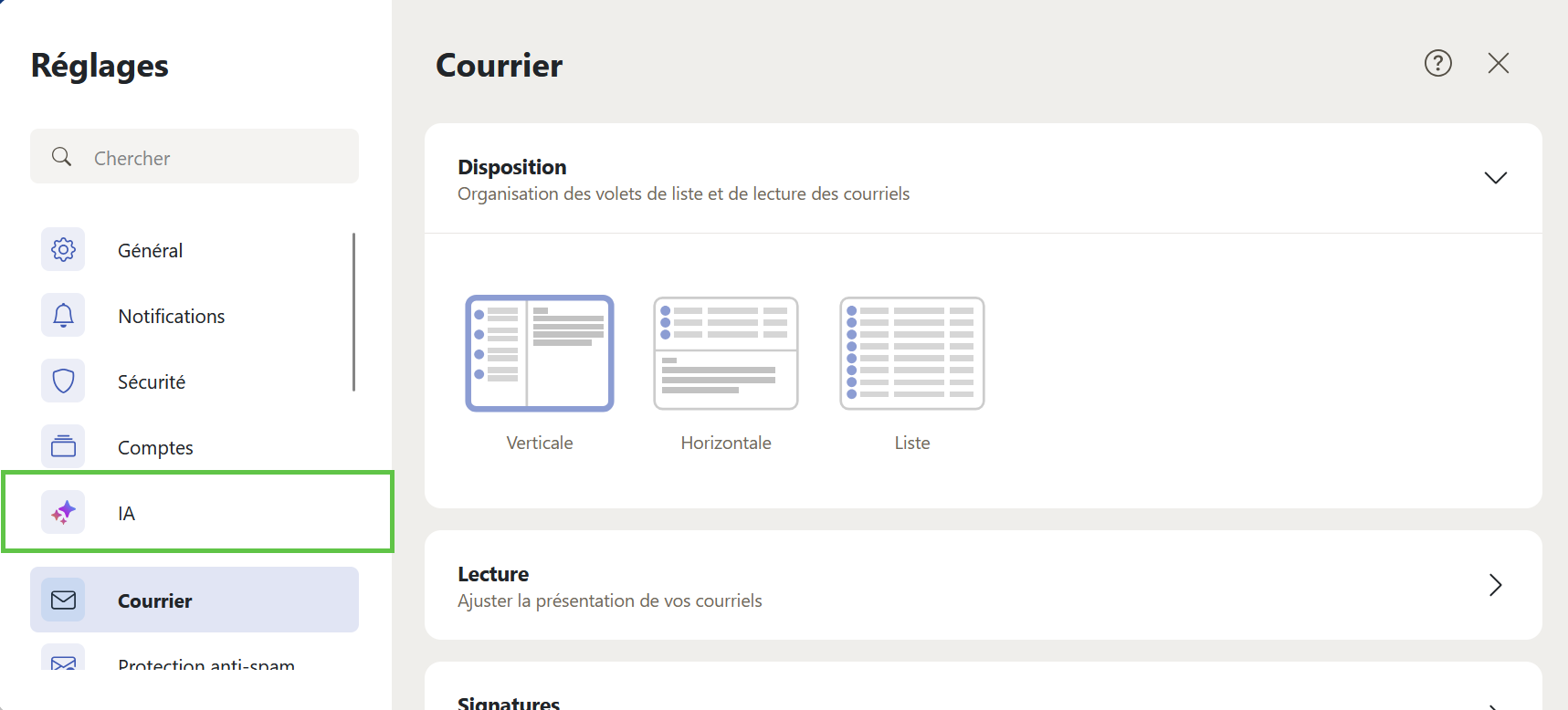Go to the Comptes settings label

tap(155, 447)
